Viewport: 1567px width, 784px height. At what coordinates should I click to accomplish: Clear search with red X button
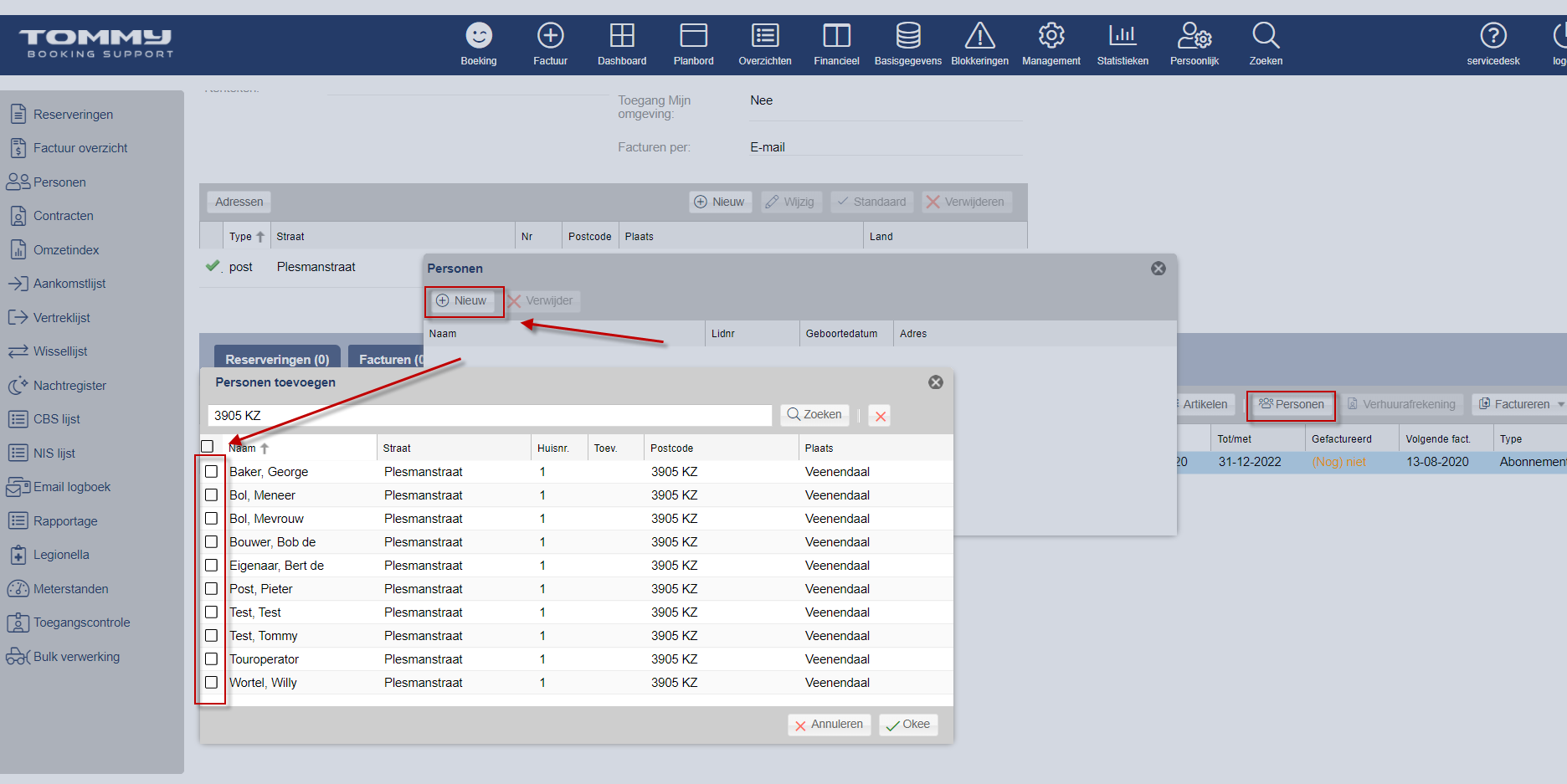[x=880, y=416]
